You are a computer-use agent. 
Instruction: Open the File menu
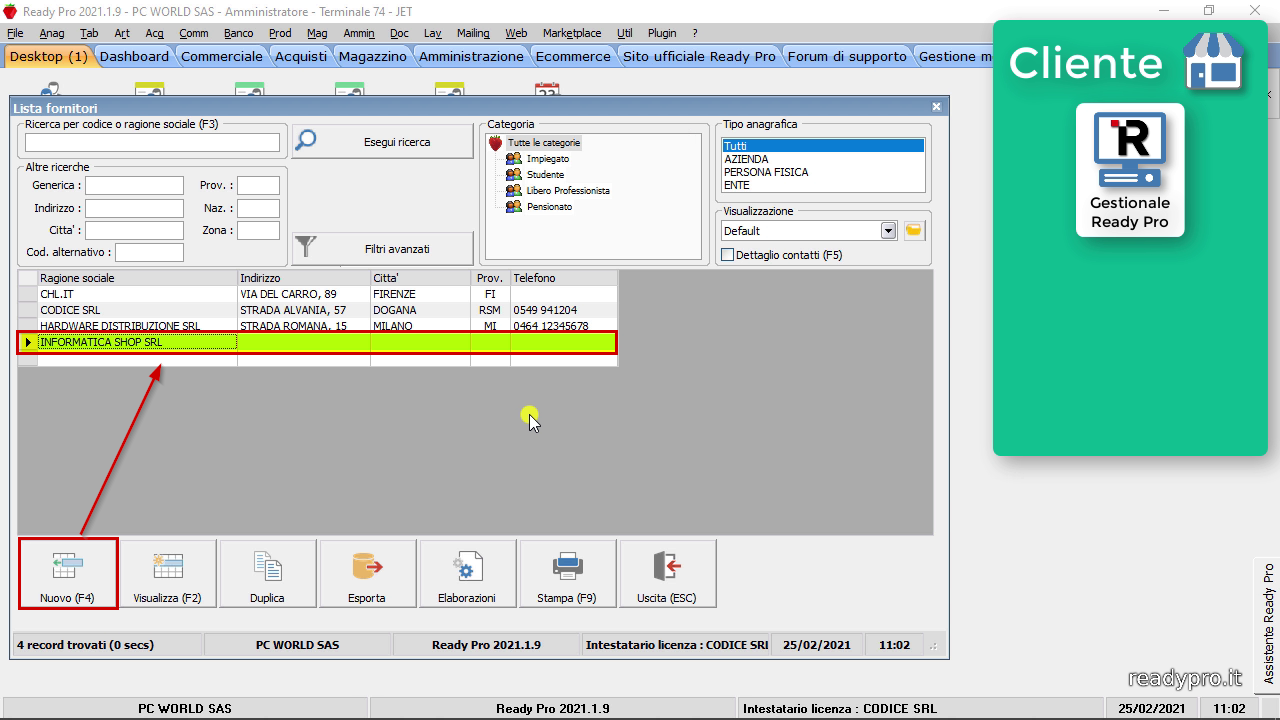coord(15,33)
